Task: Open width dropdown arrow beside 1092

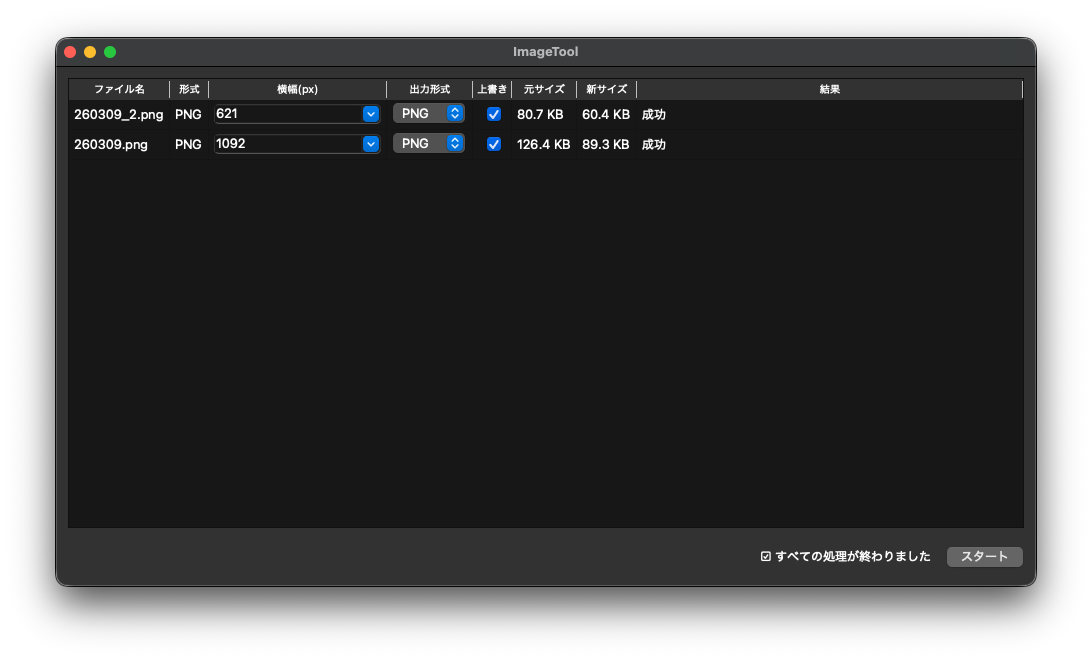Action: (x=371, y=144)
